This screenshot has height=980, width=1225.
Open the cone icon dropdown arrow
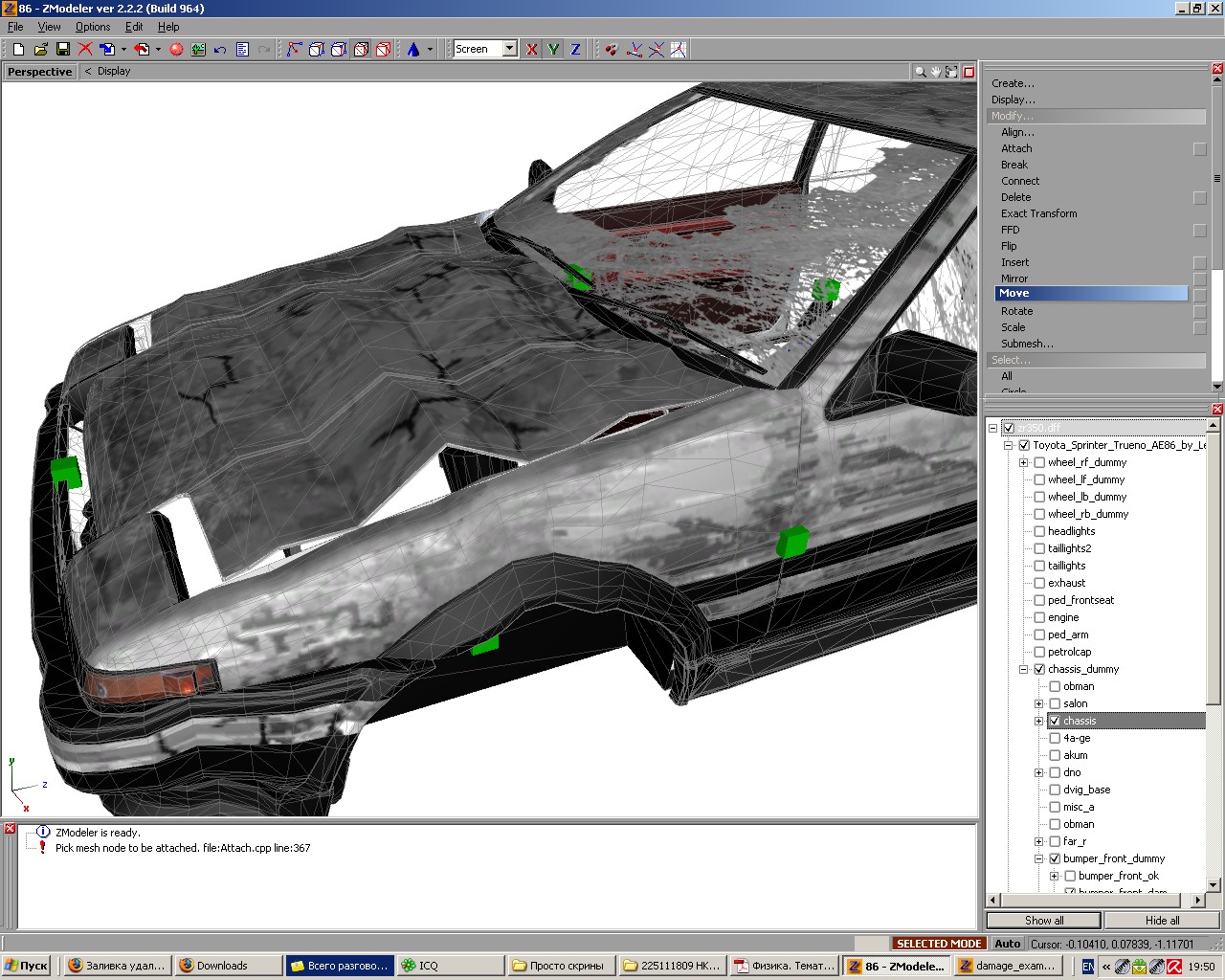pos(430,49)
